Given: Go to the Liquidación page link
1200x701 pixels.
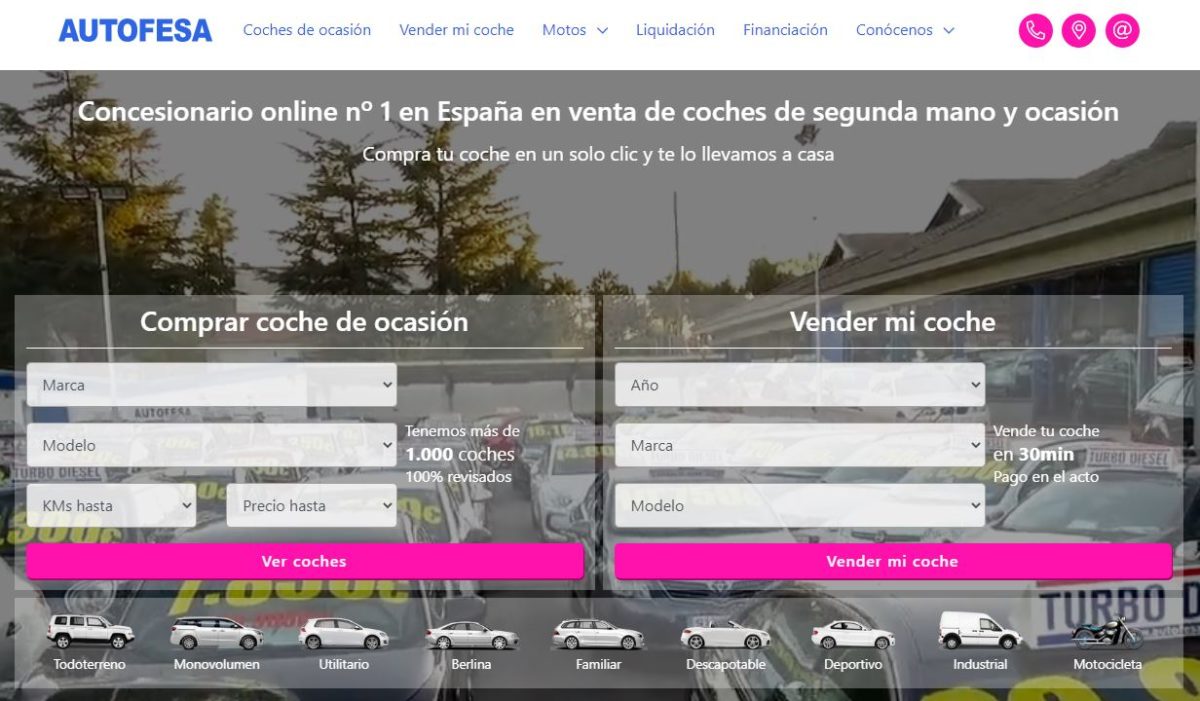Looking at the screenshot, I should [675, 30].
